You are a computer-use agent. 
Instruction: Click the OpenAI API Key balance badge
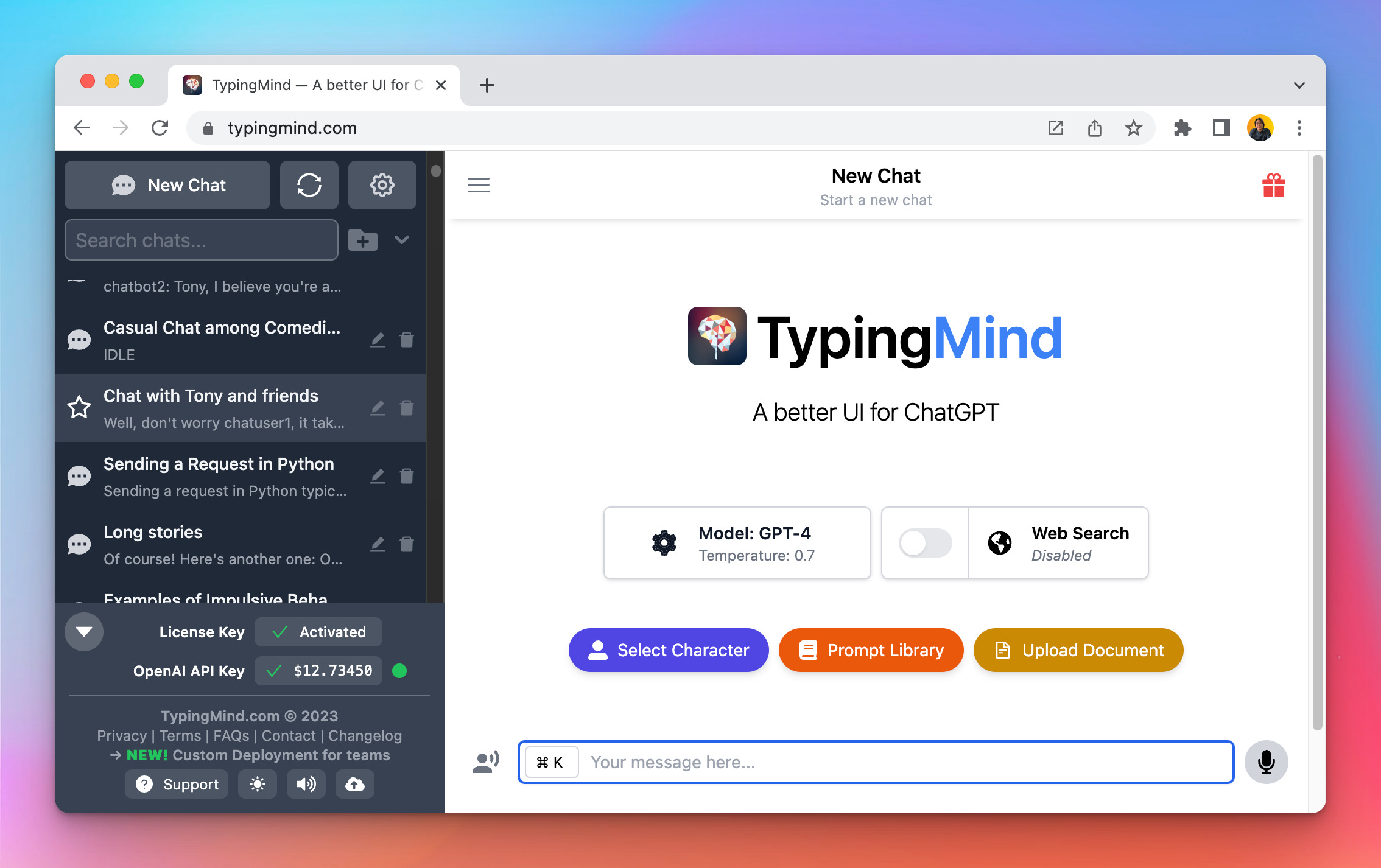(x=318, y=671)
